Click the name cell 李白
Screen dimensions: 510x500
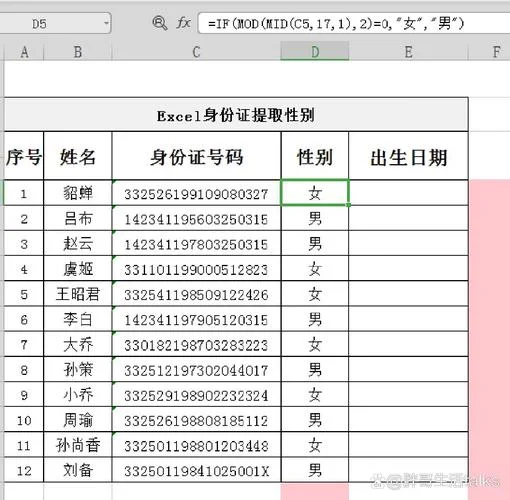[x=78, y=319]
